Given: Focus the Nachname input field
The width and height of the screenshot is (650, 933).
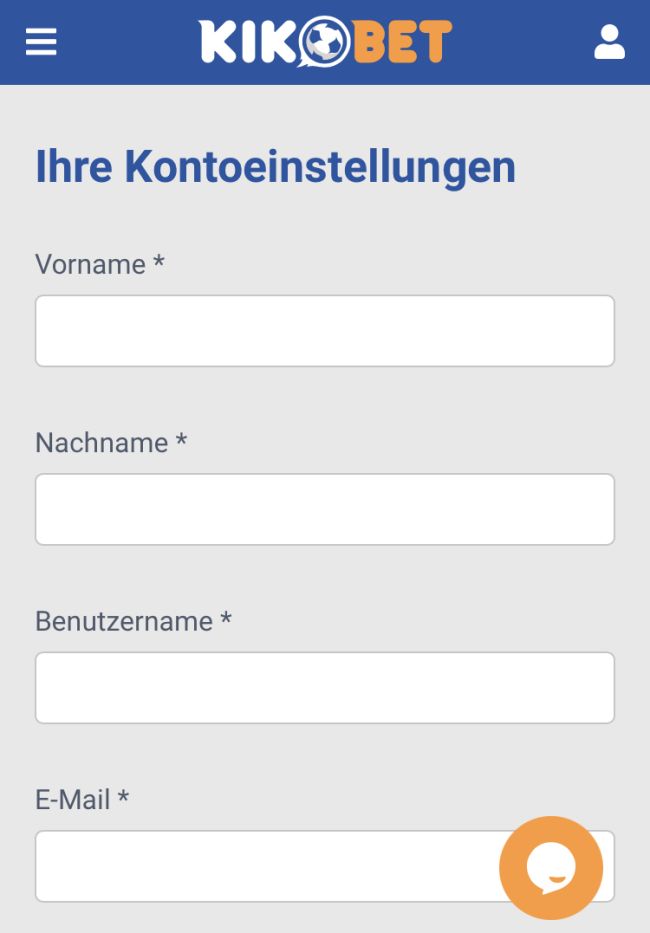Looking at the screenshot, I should [x=324, y=509].
